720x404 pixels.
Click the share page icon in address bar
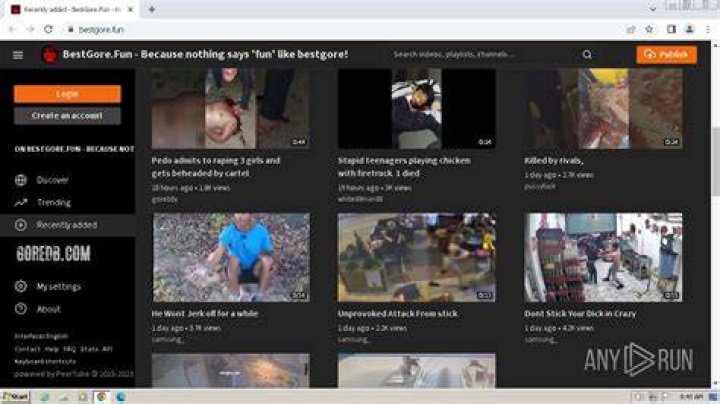click(631, 29)
